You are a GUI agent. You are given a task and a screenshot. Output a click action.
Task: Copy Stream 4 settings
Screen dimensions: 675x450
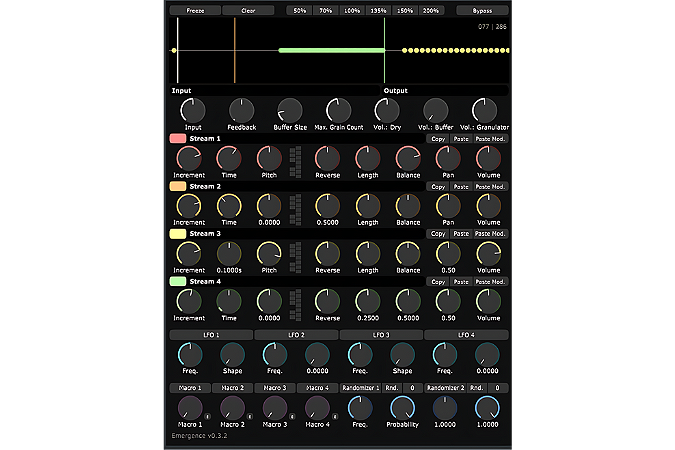tap(438, 282)
